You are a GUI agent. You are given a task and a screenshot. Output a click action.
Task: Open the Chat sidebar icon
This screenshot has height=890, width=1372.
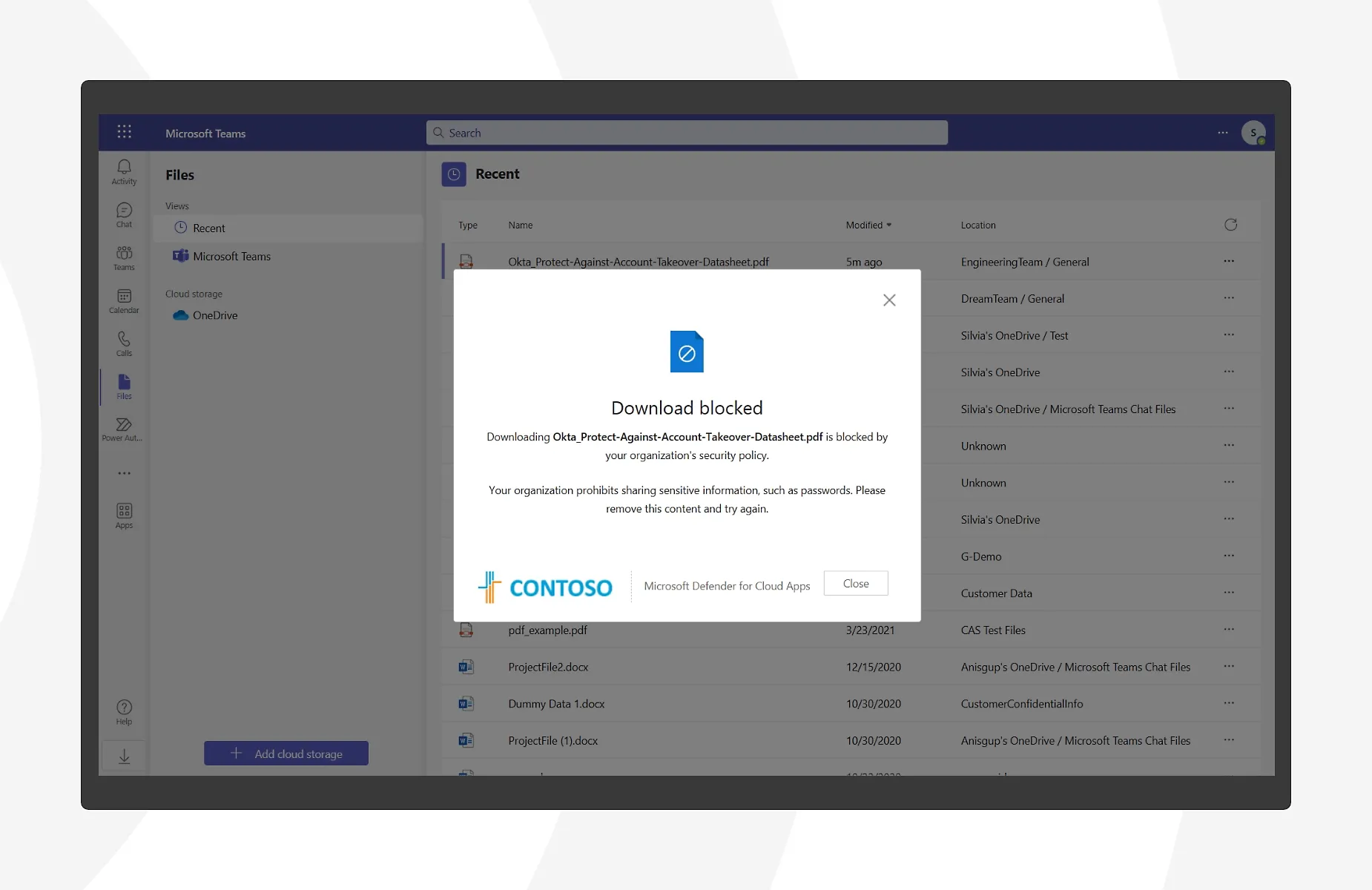(x=124, y=215)
